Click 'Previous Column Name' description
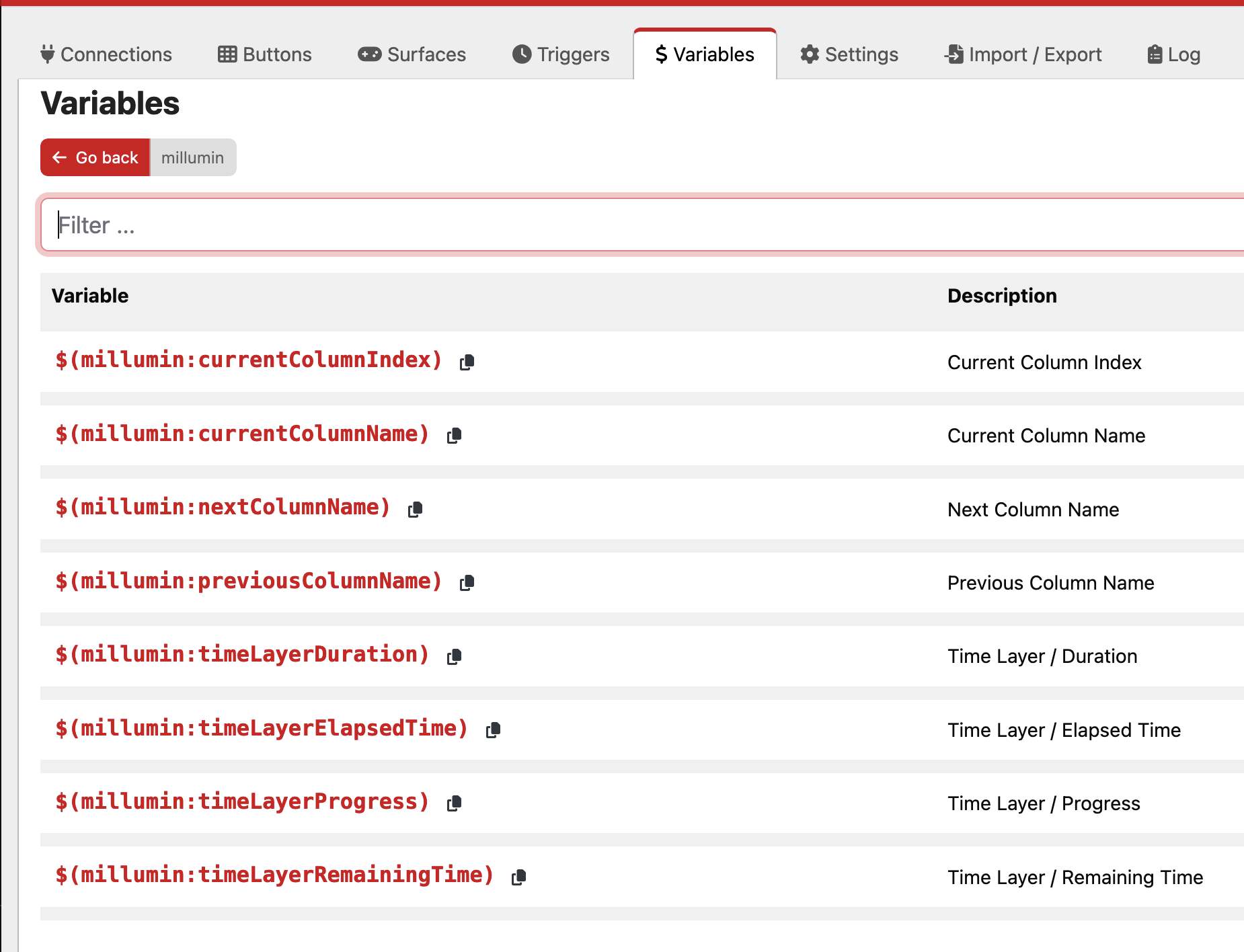The height and width of the screenshot is (952, 1244). pos(1051,583)
